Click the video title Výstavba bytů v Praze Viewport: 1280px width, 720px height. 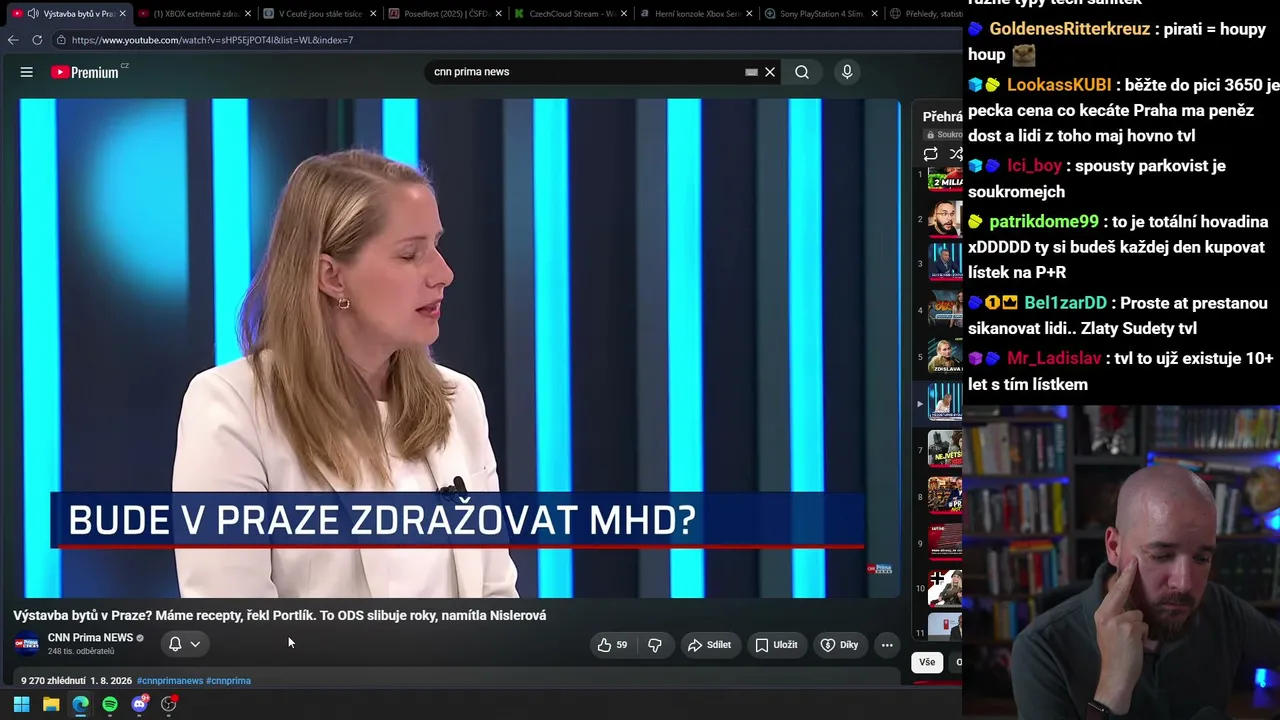279,616
